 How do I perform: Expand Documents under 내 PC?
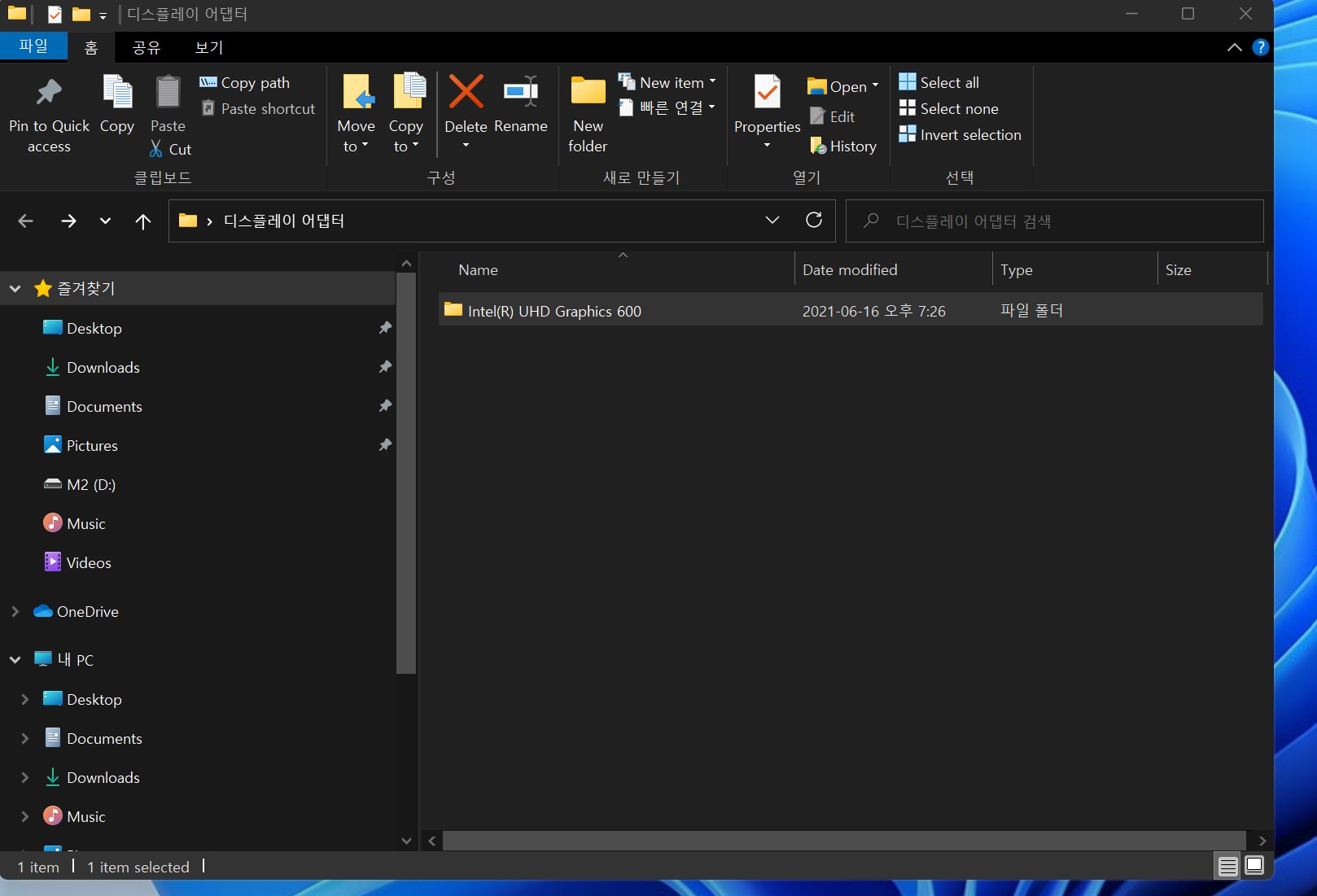pos(24,738)
